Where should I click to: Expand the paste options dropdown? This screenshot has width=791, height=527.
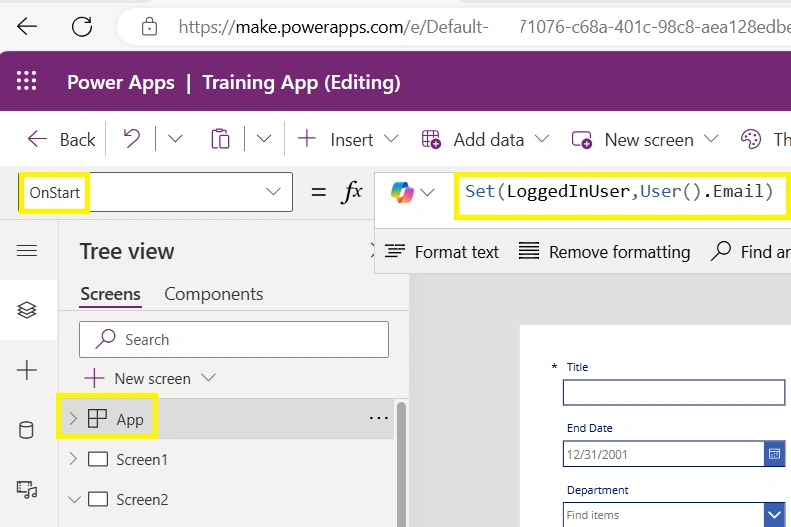264,138
